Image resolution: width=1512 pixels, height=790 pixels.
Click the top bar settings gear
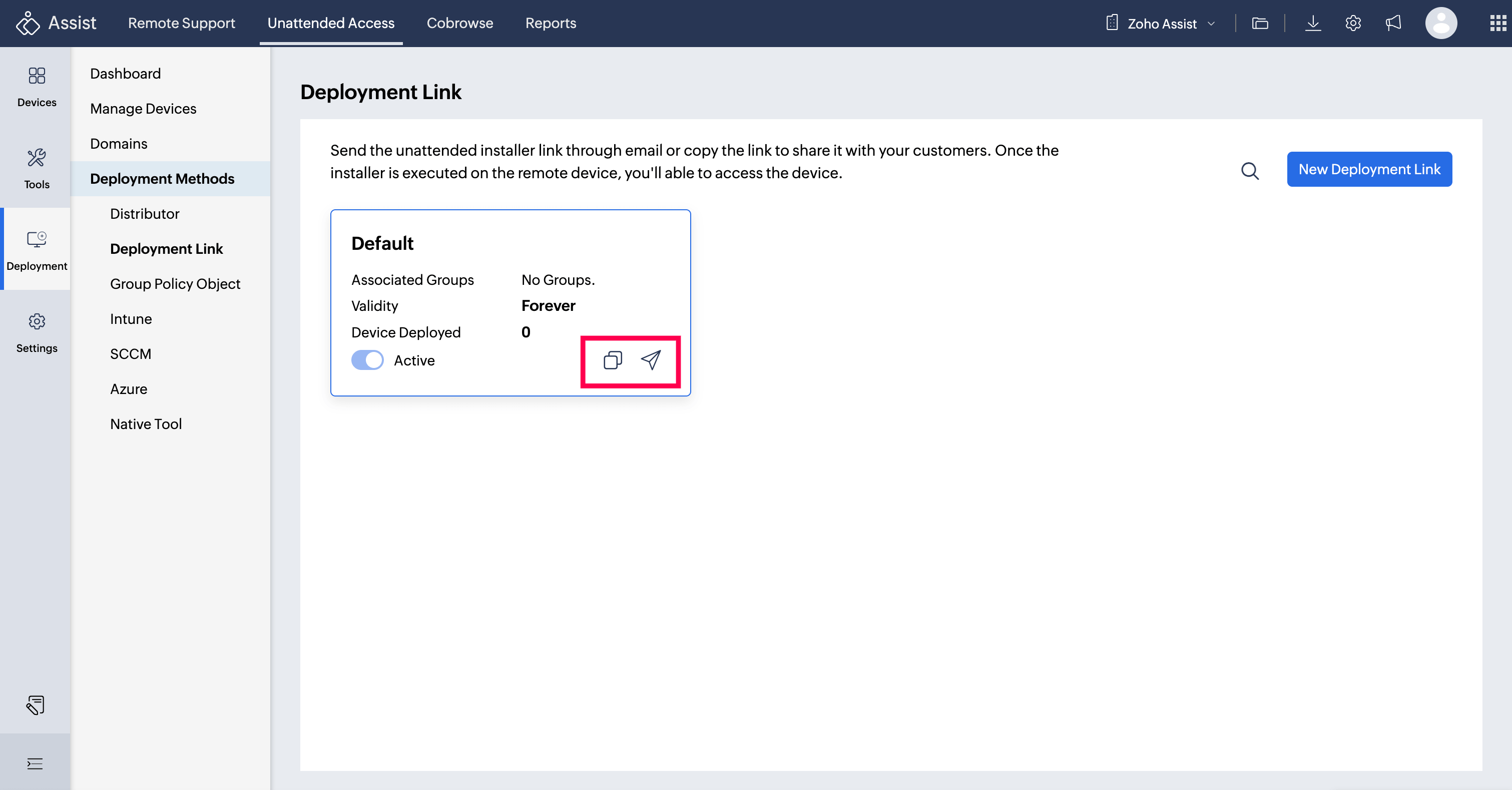1352,24
